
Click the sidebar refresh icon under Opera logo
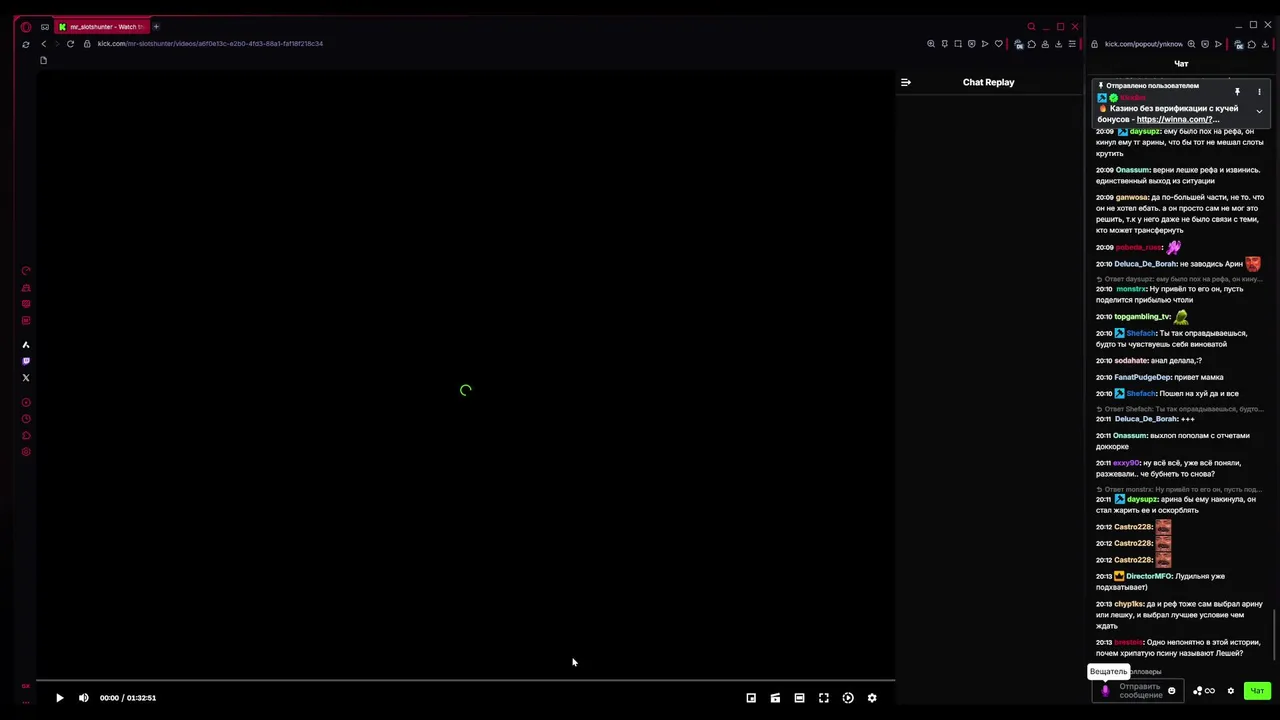(x=26, y=44)
